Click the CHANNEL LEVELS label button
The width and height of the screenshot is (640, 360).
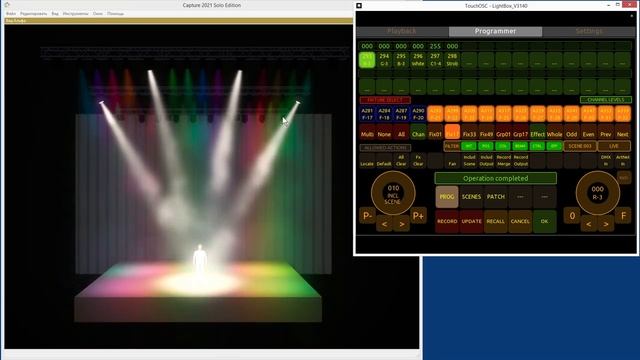point(606,100)
